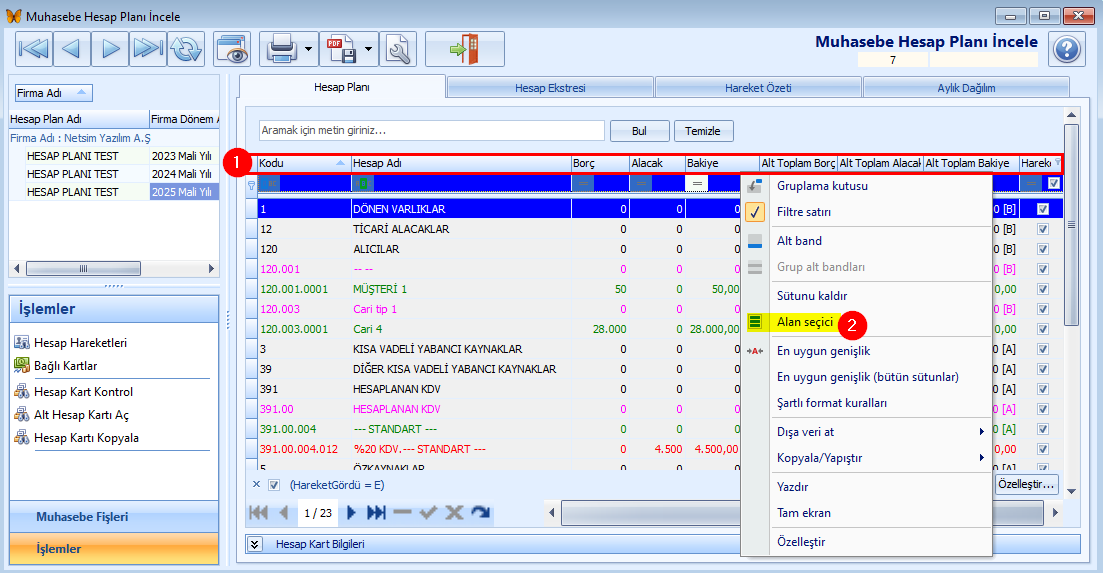This screenshot has height=573, width=1103.
Task: Click the refresh icon in the toolbar
Action: (185, 48)
